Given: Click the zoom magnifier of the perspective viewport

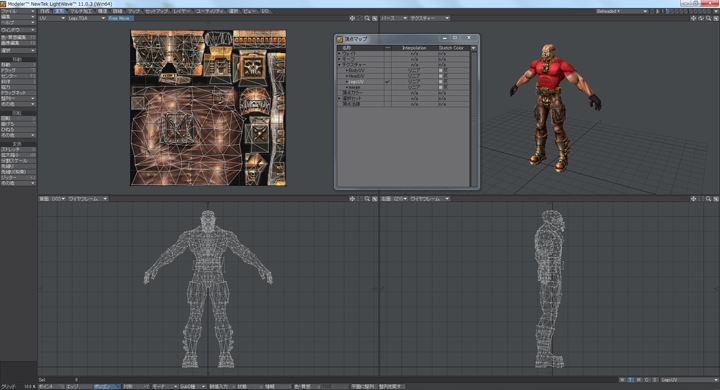Looking at the screenshot, I should click(708, 18).
